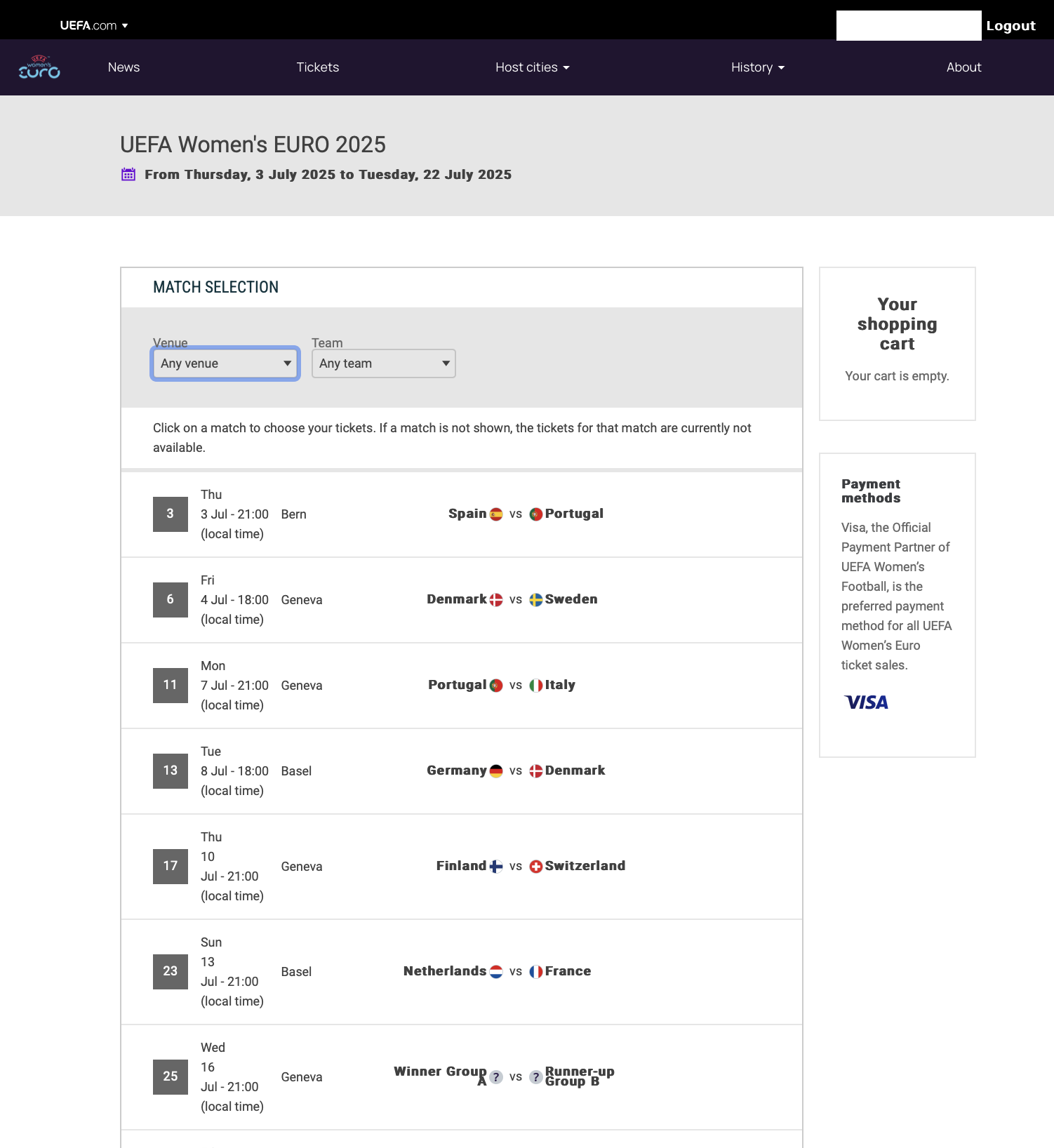Open the Venue dropdown
1054x1148 pixels.
point(225,363)
